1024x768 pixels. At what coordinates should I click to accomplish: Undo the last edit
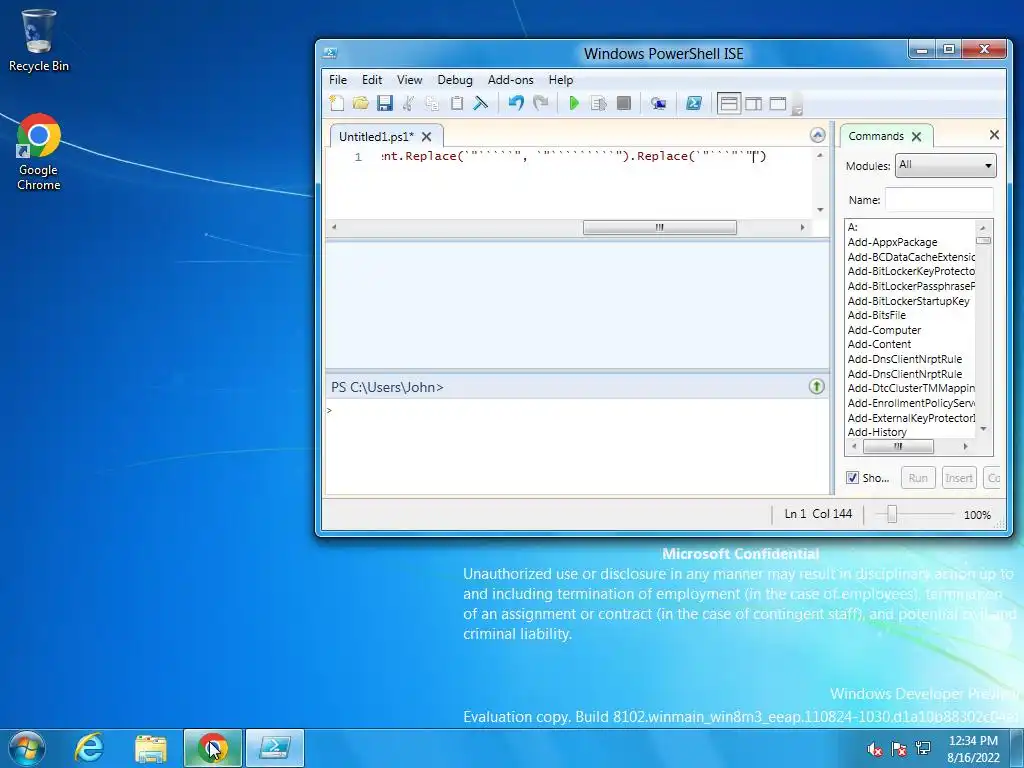tap(516, 103)
